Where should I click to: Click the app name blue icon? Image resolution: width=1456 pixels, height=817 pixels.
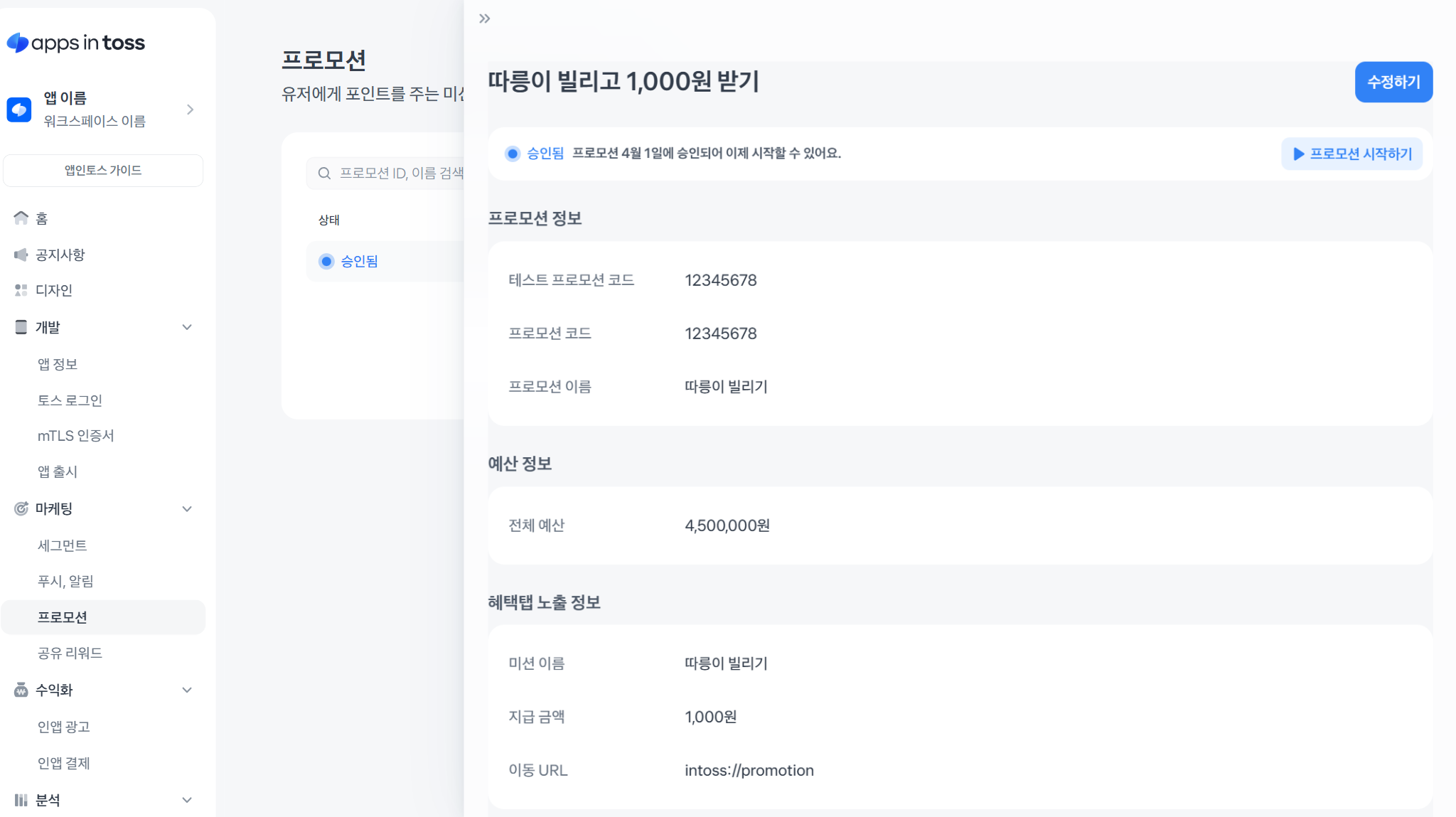(x=19, y=110)
